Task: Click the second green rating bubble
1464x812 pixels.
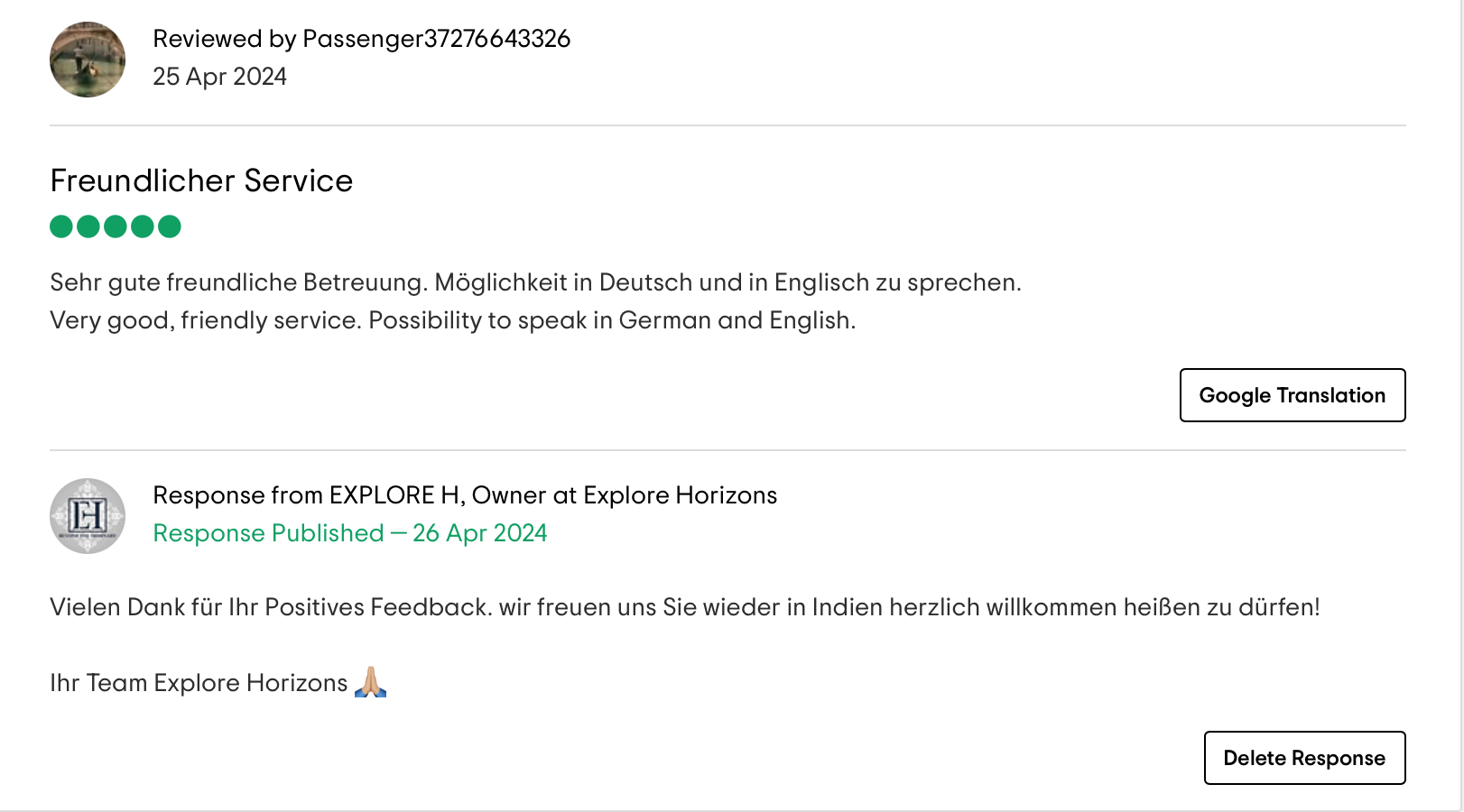Action: pos(88,226)
